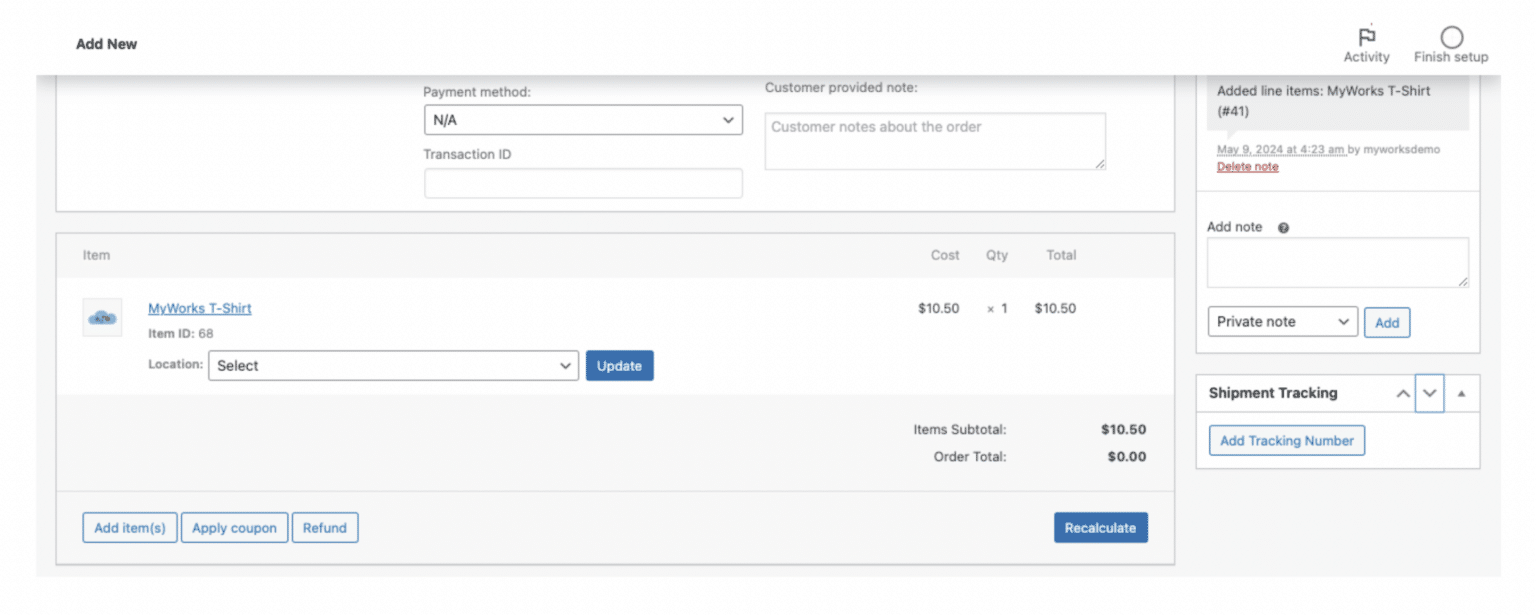
Task: Click the Add Tracking Number button
Action: 1287,440
